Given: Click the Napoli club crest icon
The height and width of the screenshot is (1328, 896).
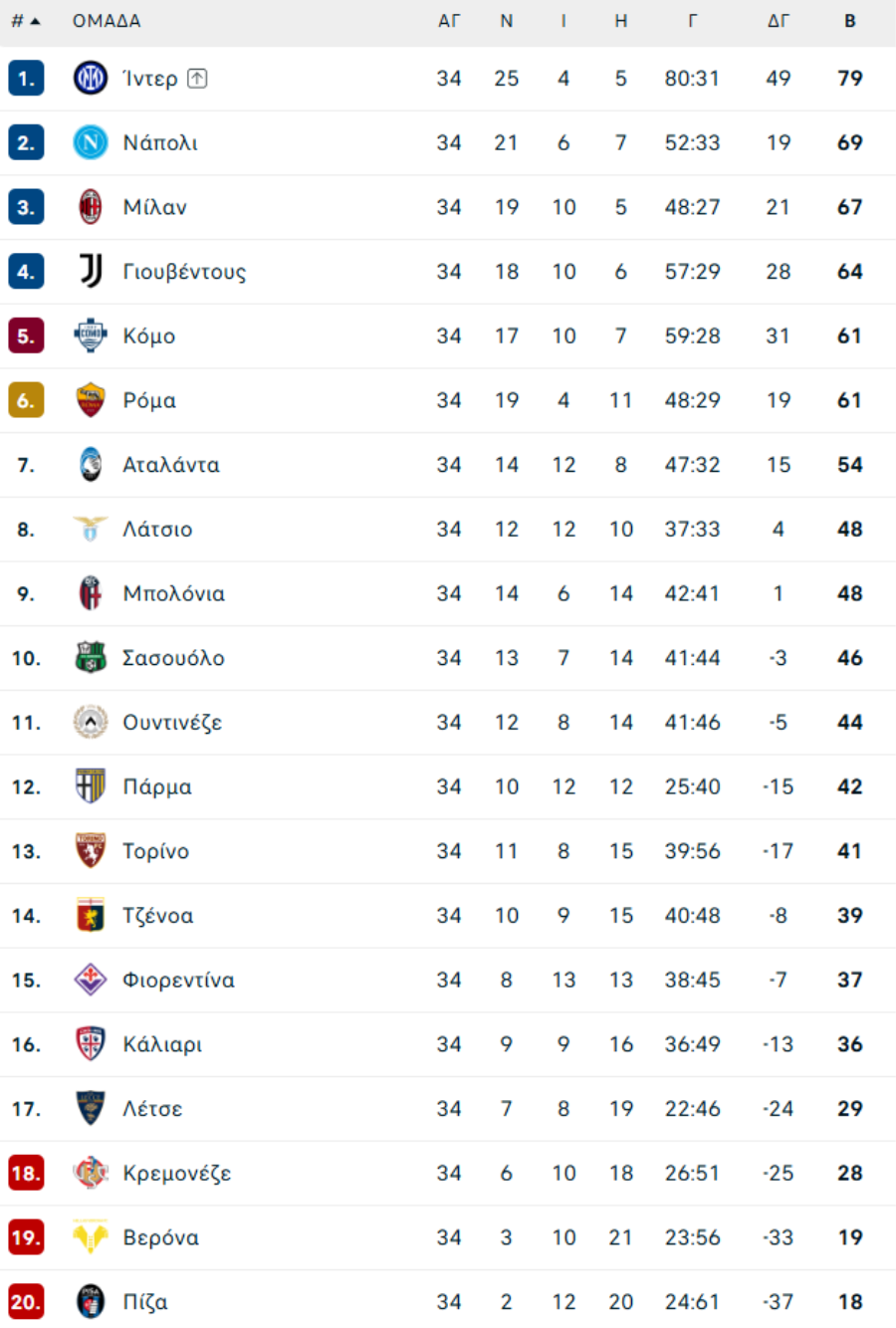Looking at the screenshot, I should (91, 142).
